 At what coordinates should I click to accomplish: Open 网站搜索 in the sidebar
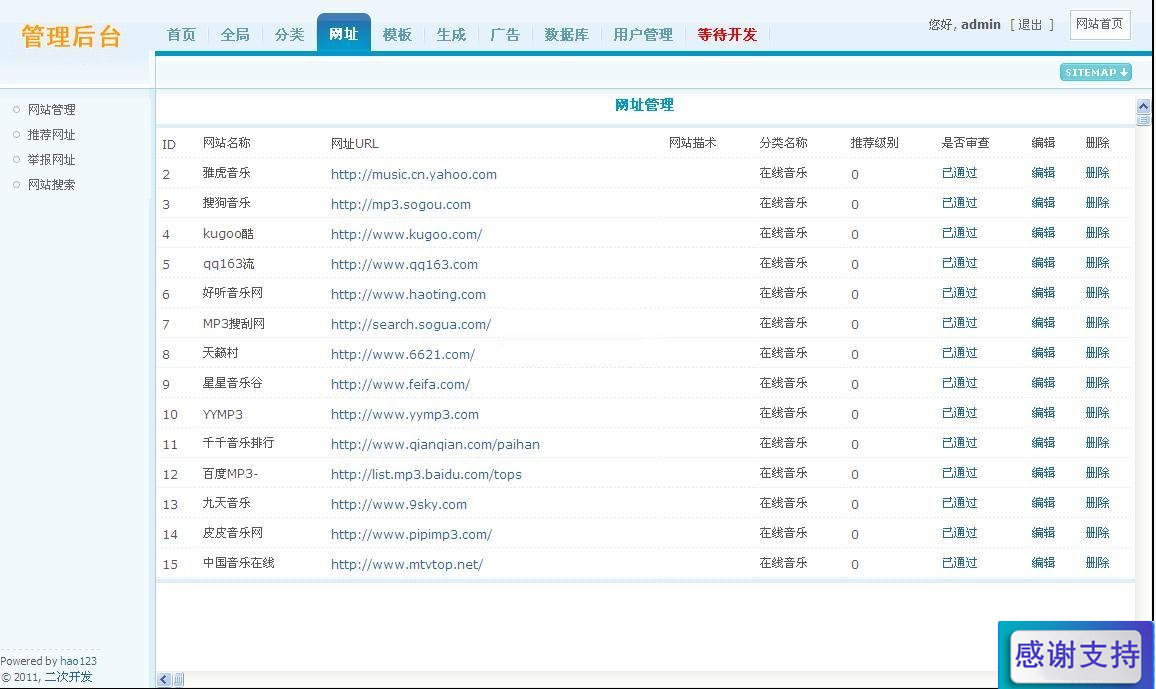coord(52,185)
